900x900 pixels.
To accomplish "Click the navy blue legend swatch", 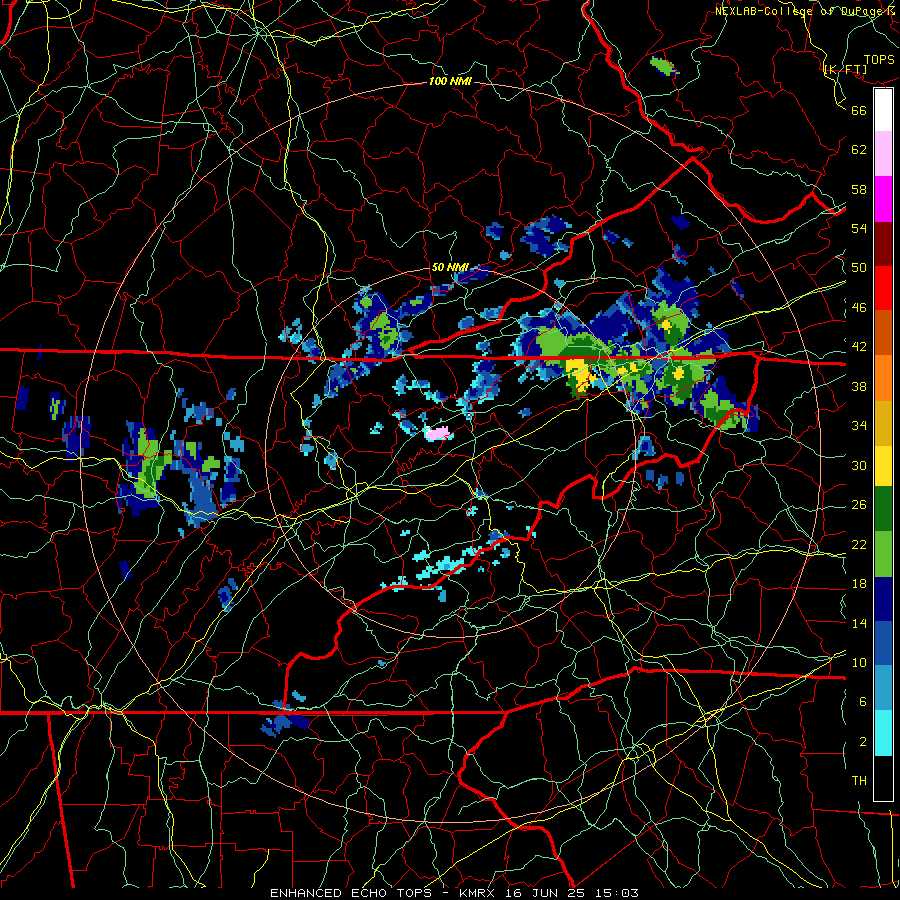I will pyautogui.click(x=883, y=599).
